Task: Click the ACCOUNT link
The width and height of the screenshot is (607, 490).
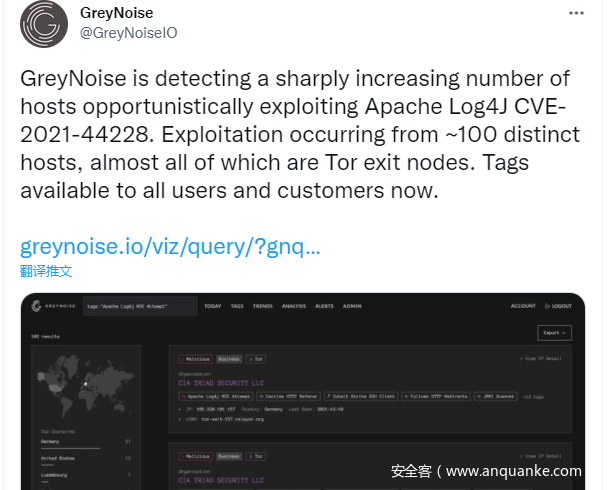Action: [x=523, y=306]
